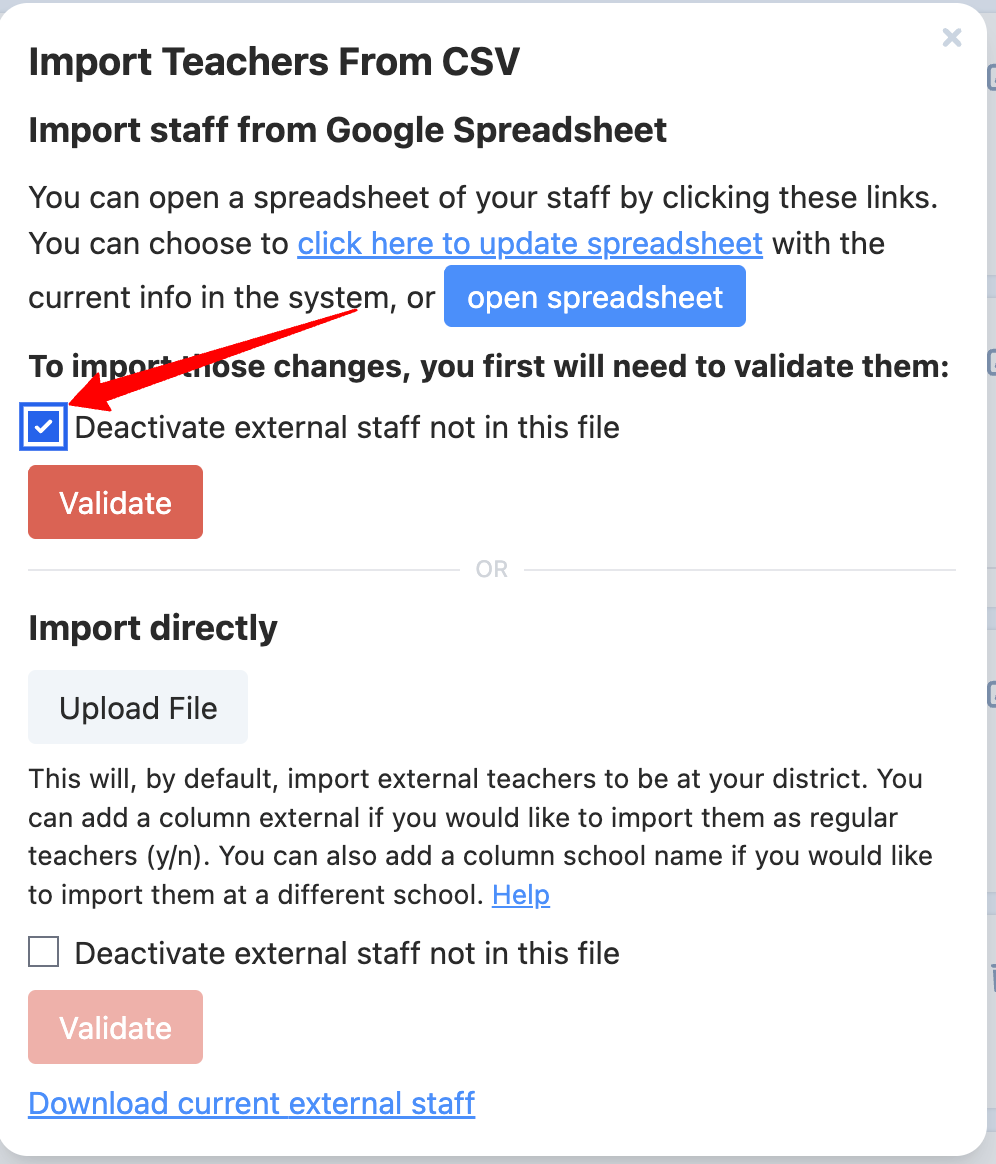This screenshot has width=996, height=1164.
Task: Click Upload File under Import directly
Action: [137, 707]
